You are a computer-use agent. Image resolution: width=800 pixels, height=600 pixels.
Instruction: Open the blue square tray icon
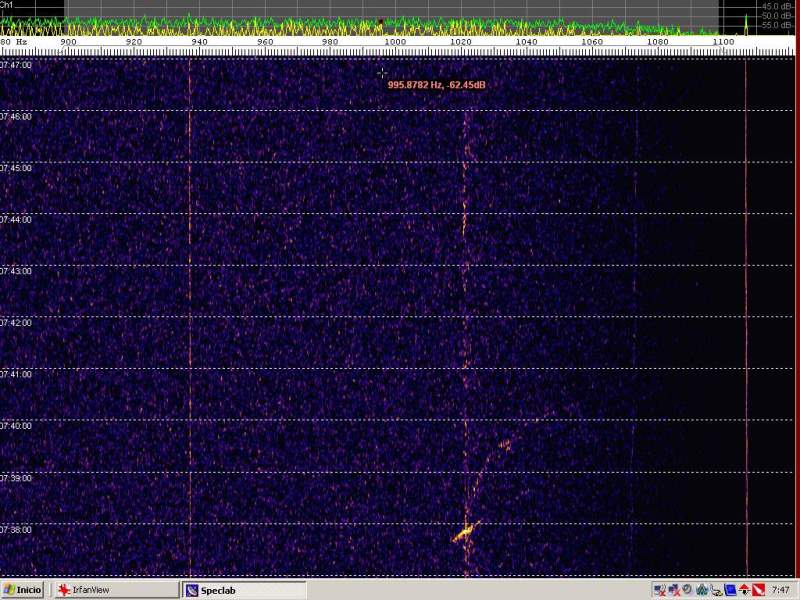point(730,590)
